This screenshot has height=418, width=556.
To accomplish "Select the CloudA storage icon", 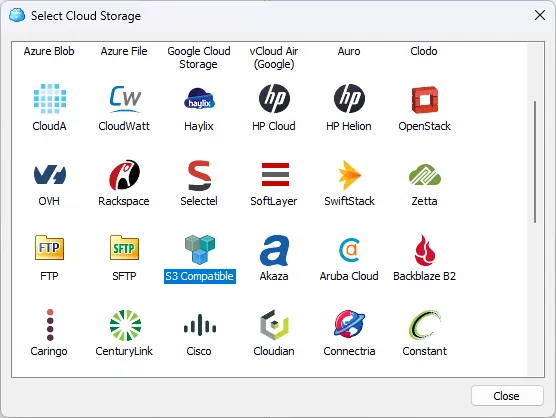I will pos(50,99).
